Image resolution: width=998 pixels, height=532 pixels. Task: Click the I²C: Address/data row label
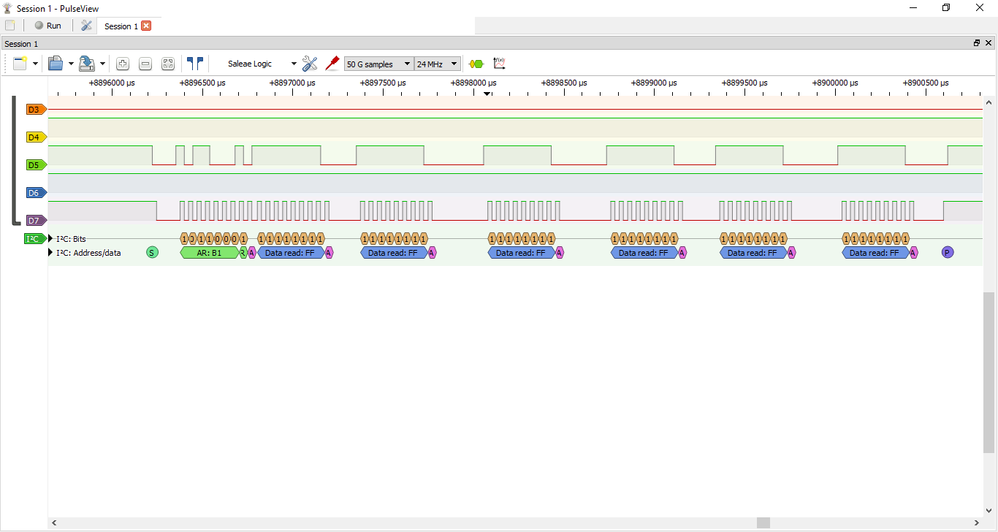tap(88, 253)
